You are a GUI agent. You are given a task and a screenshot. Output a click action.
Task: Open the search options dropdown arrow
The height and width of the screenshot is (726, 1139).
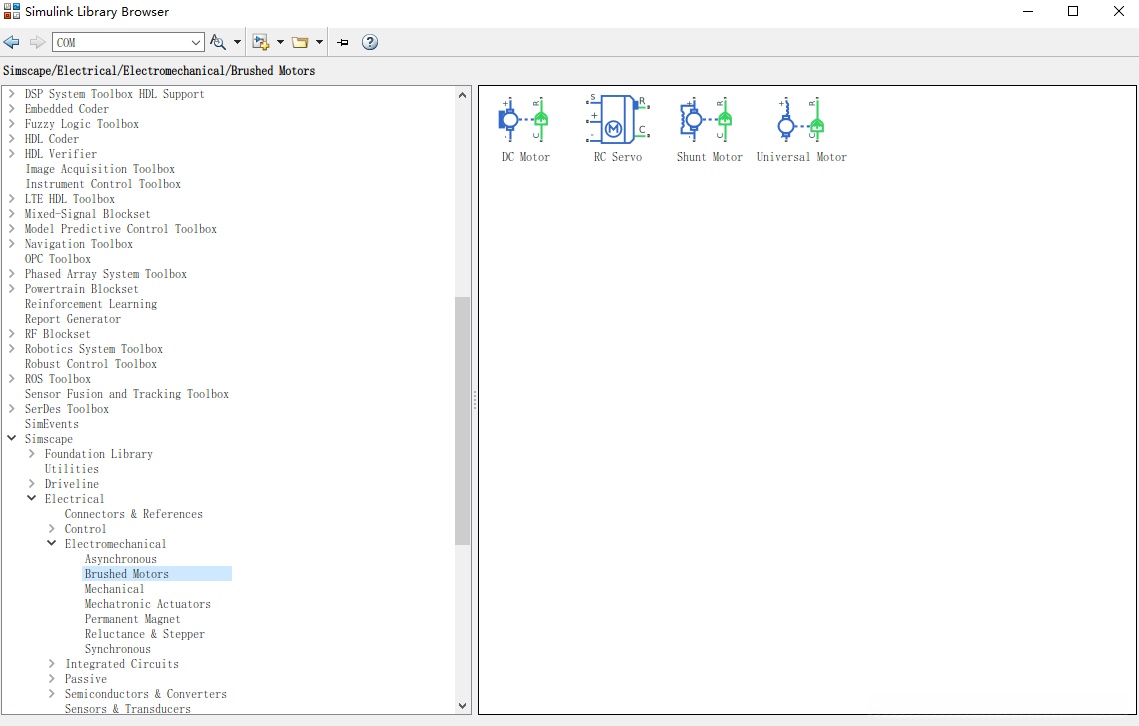click(237, 42)
